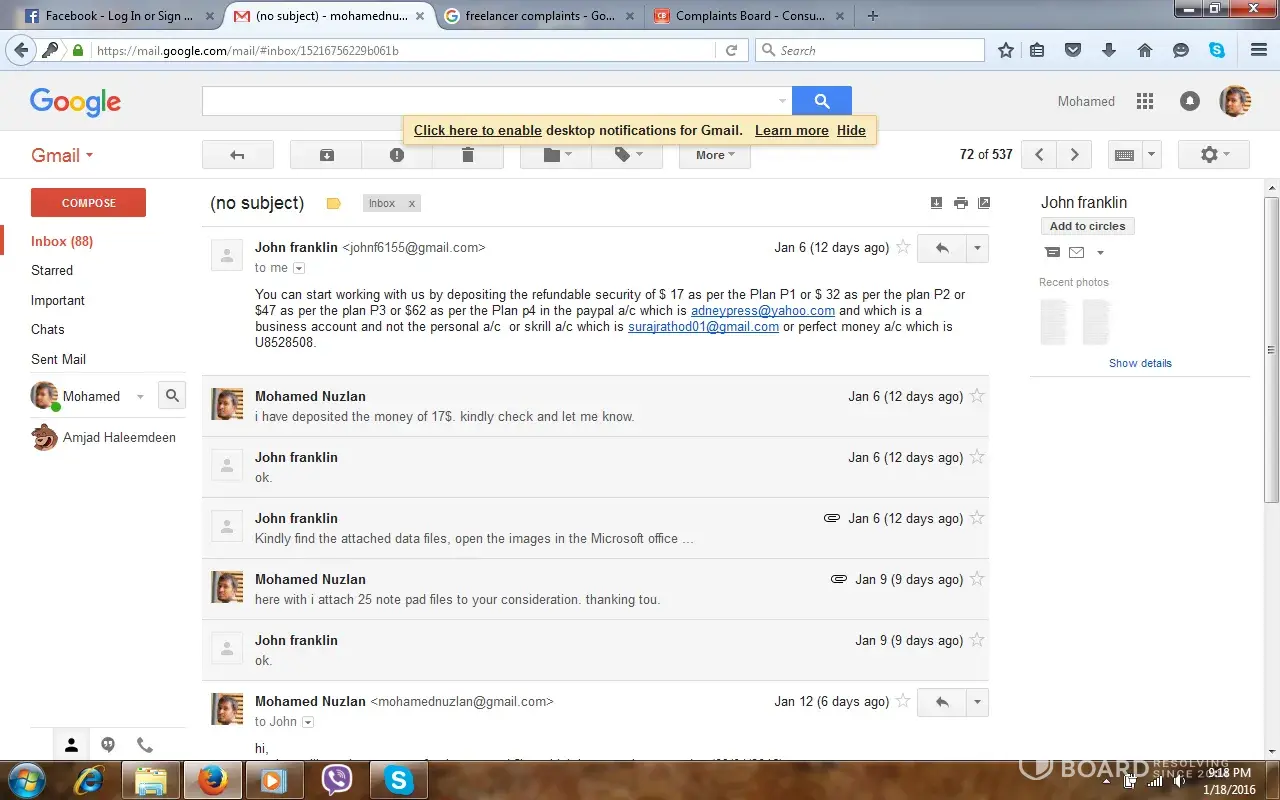Open the More dropdown in toolbar
The image size is (1280, 800).
[x=714, y=155]
